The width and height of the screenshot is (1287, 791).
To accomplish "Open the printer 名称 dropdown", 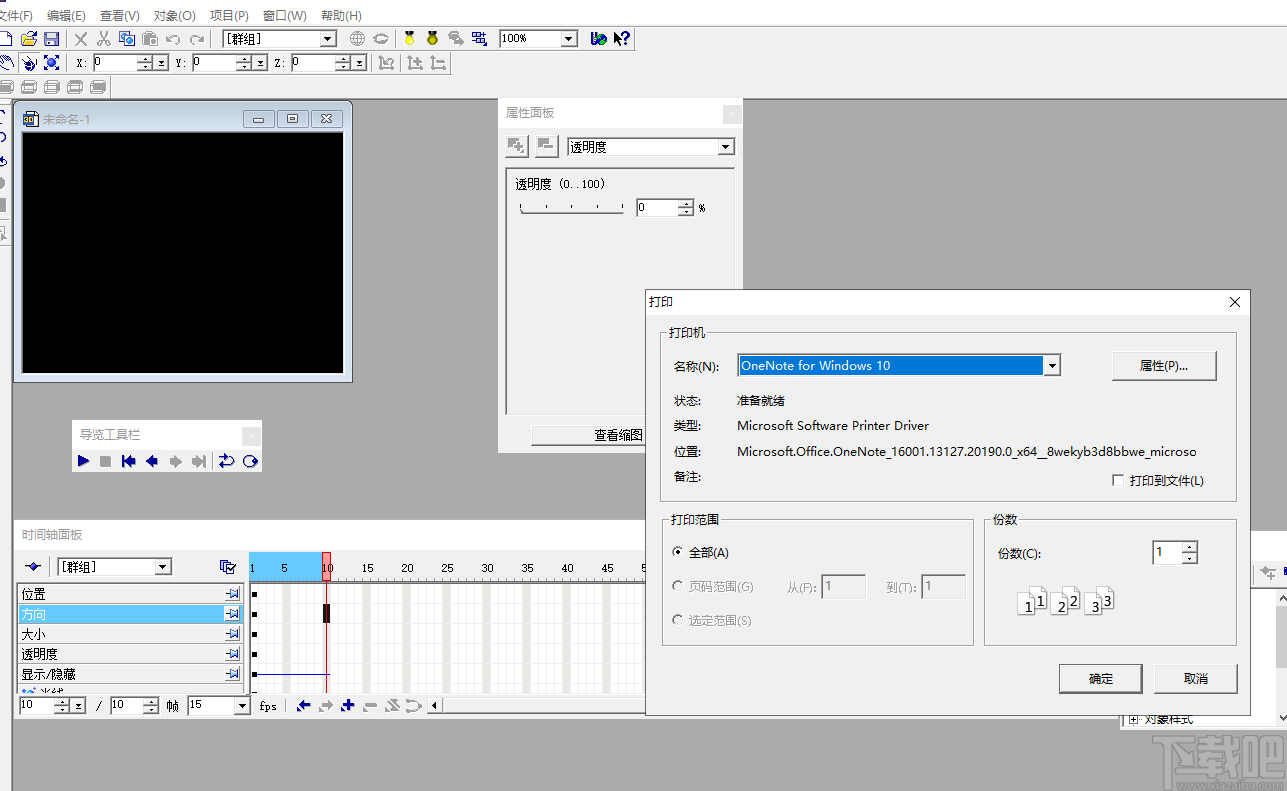I will point(1052,365).
